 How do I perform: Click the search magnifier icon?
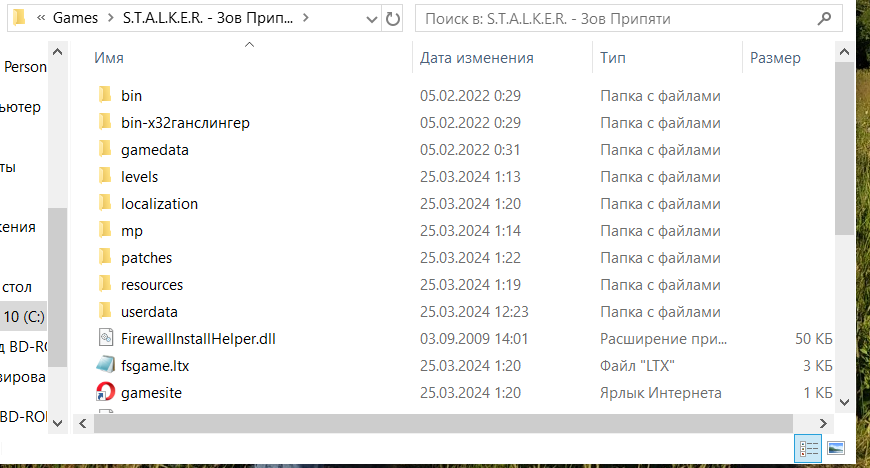click(x=824, y=18)
